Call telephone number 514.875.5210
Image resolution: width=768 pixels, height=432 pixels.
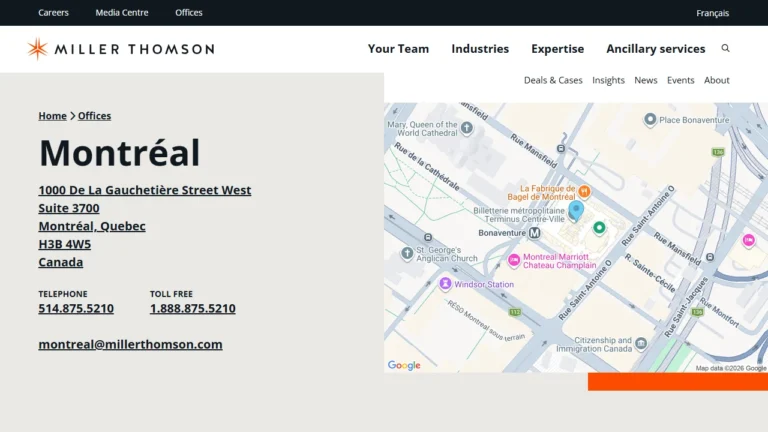(x=76, y=308)
